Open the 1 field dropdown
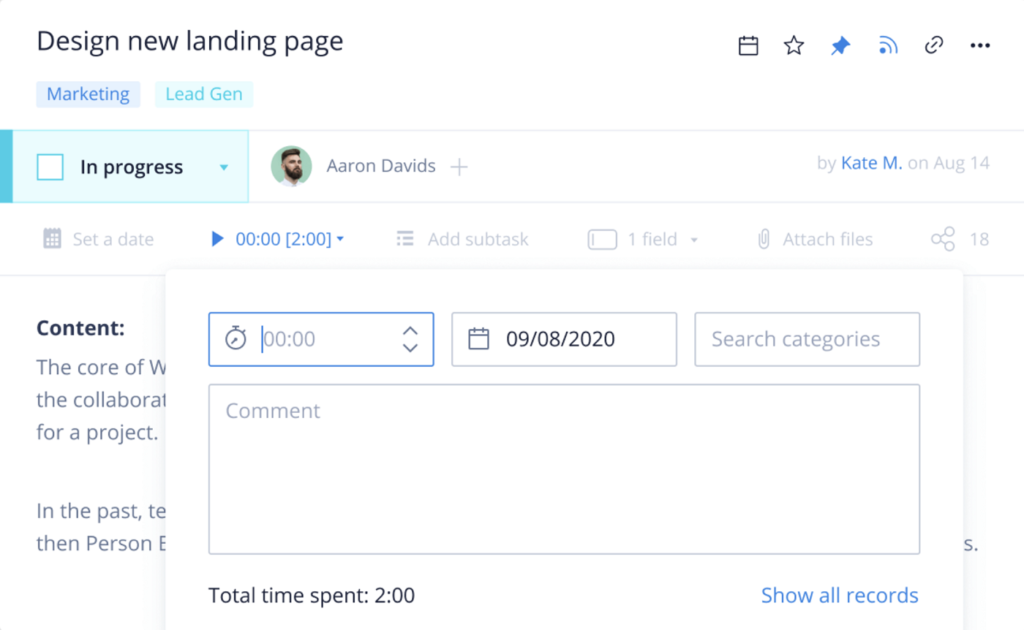The image size is (1024, 630). point(694,239)
